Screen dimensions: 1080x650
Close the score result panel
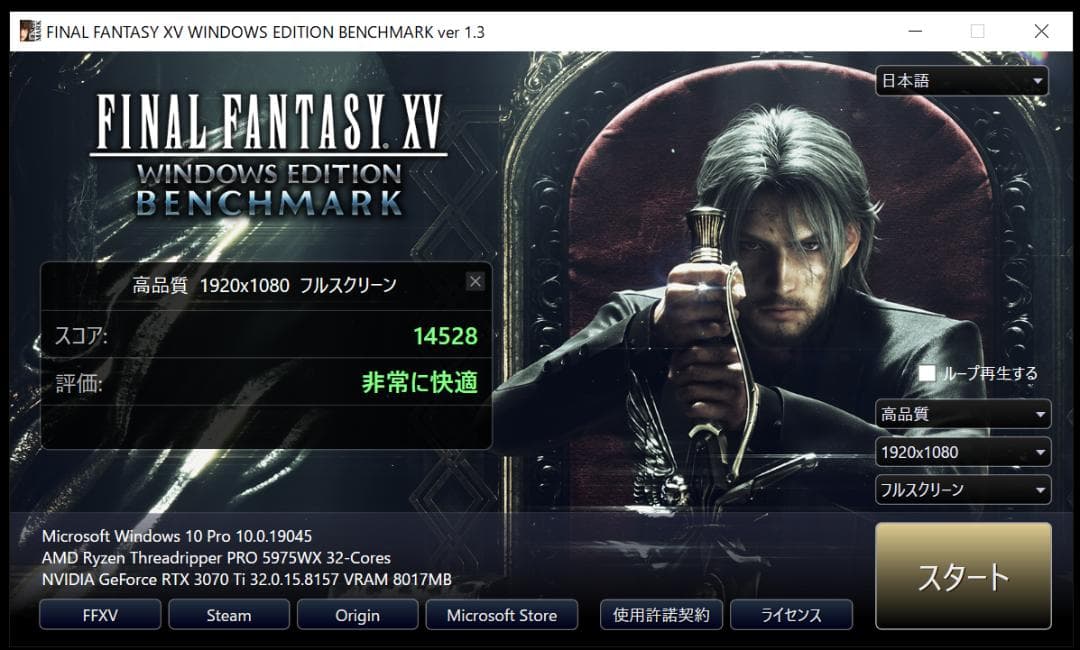click(x=475, y=282)
